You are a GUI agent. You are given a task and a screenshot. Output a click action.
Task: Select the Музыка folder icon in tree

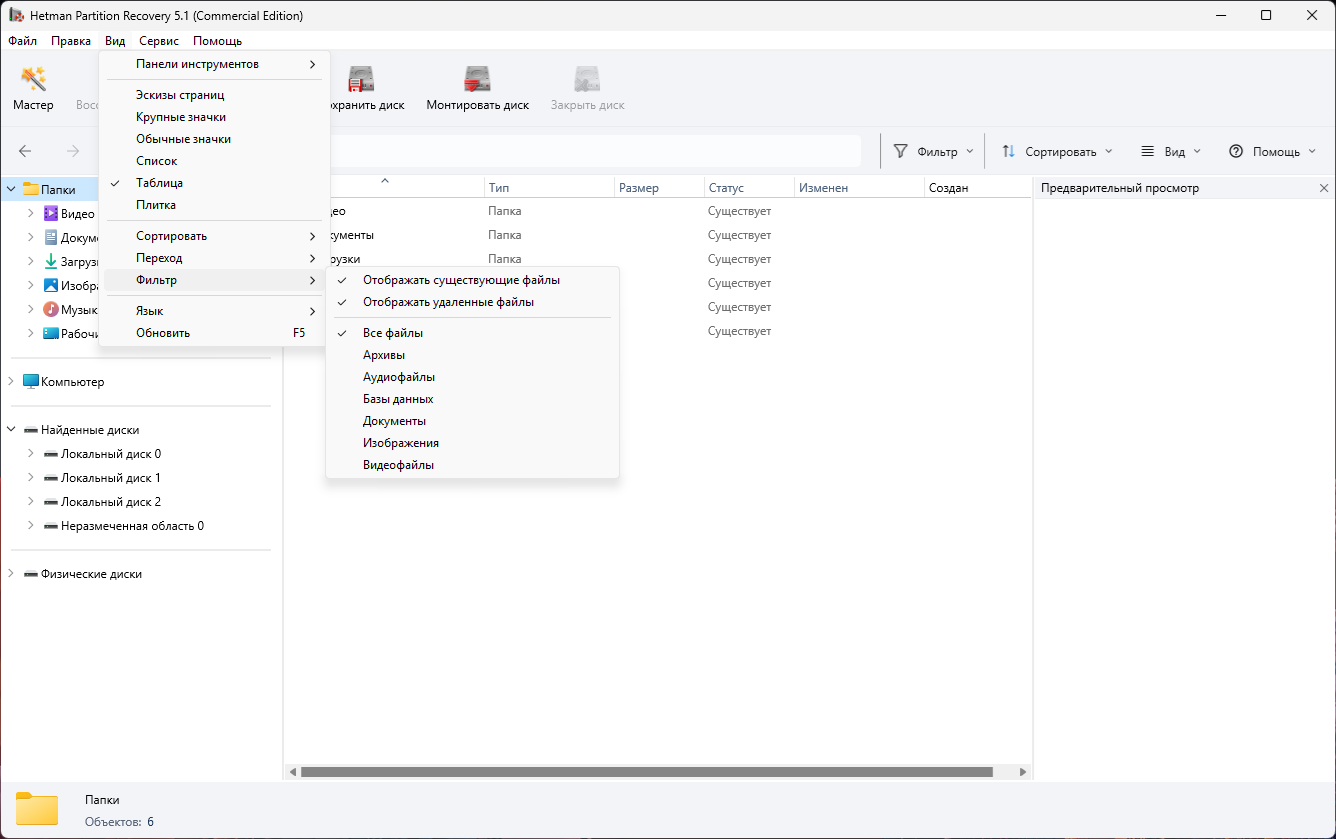(x=51, y=309)
